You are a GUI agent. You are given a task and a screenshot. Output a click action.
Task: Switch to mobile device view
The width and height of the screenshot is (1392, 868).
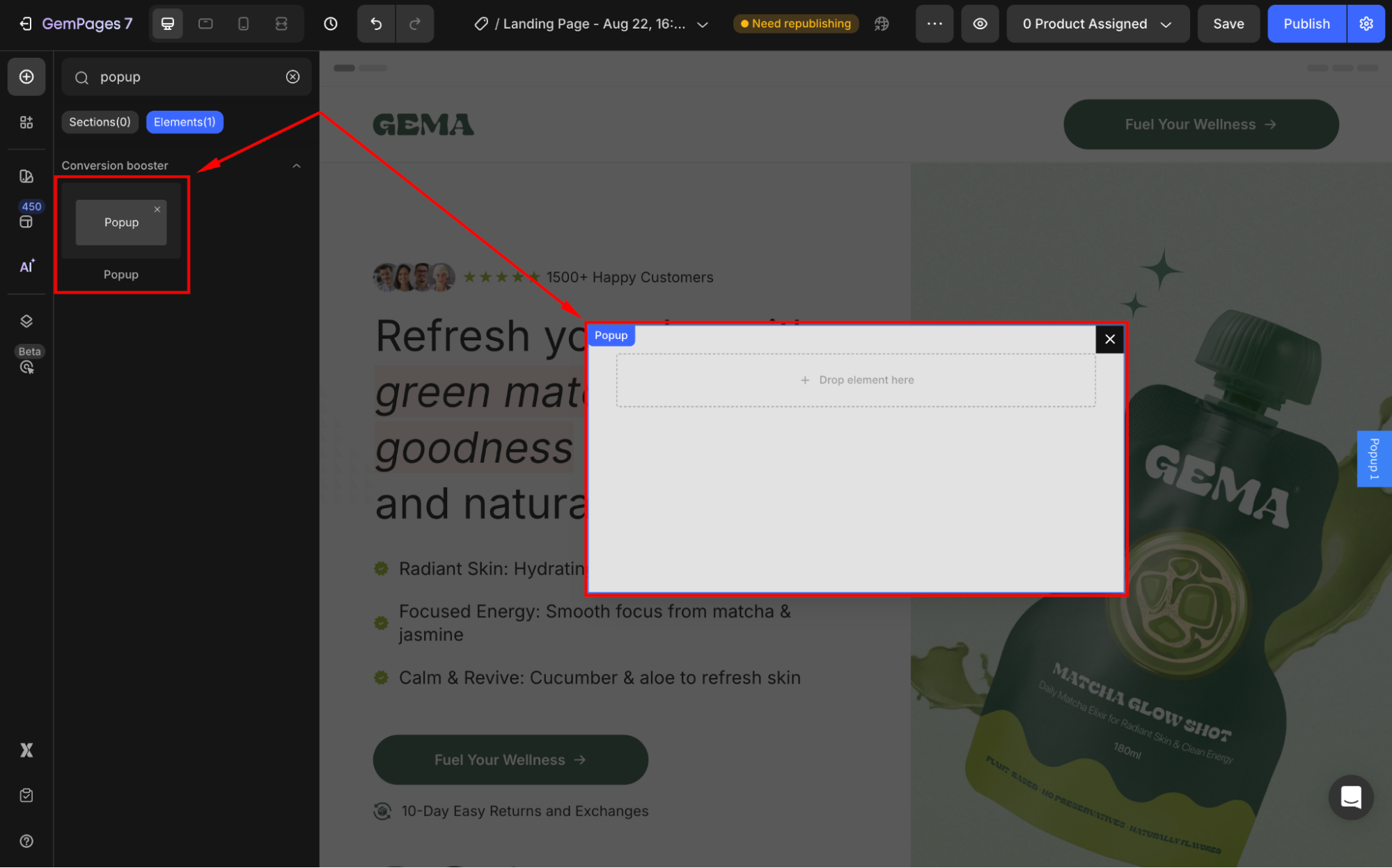243,24
